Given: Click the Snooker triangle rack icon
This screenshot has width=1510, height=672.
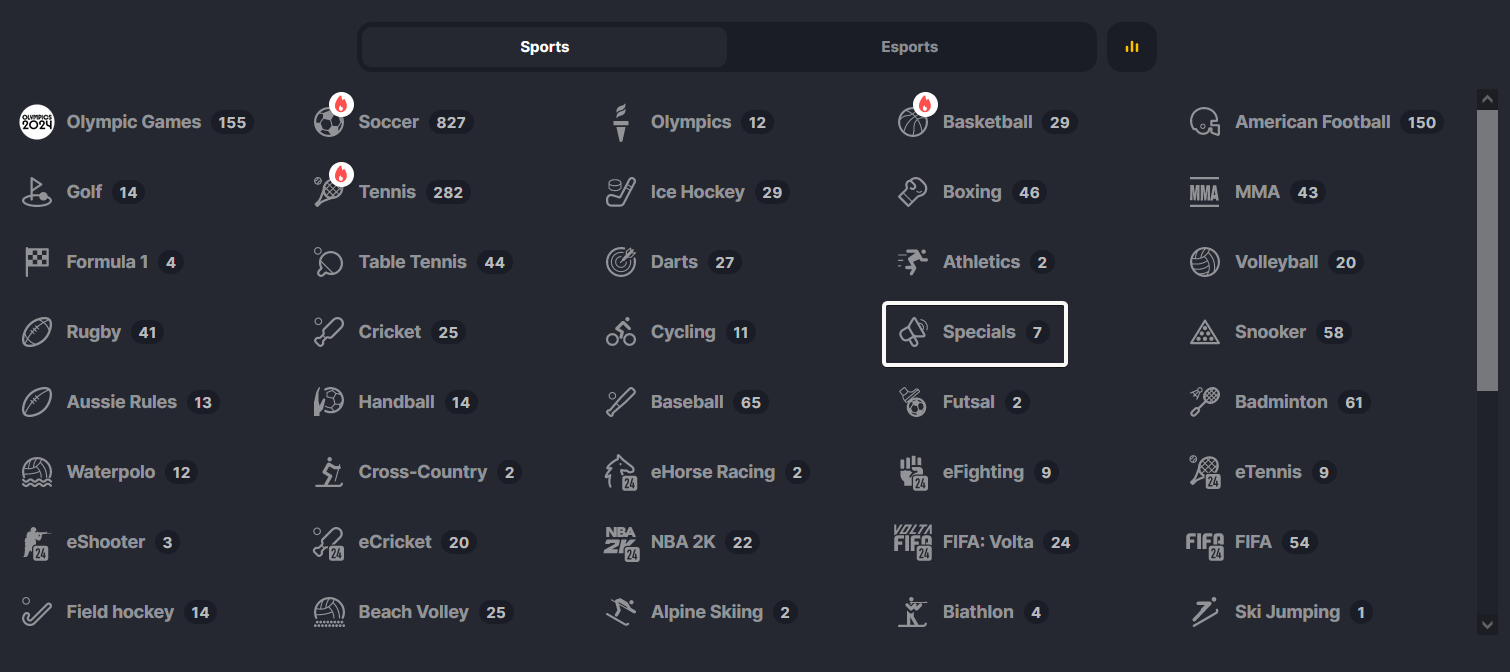Looking at the screenshot, I should [1205, 332].
